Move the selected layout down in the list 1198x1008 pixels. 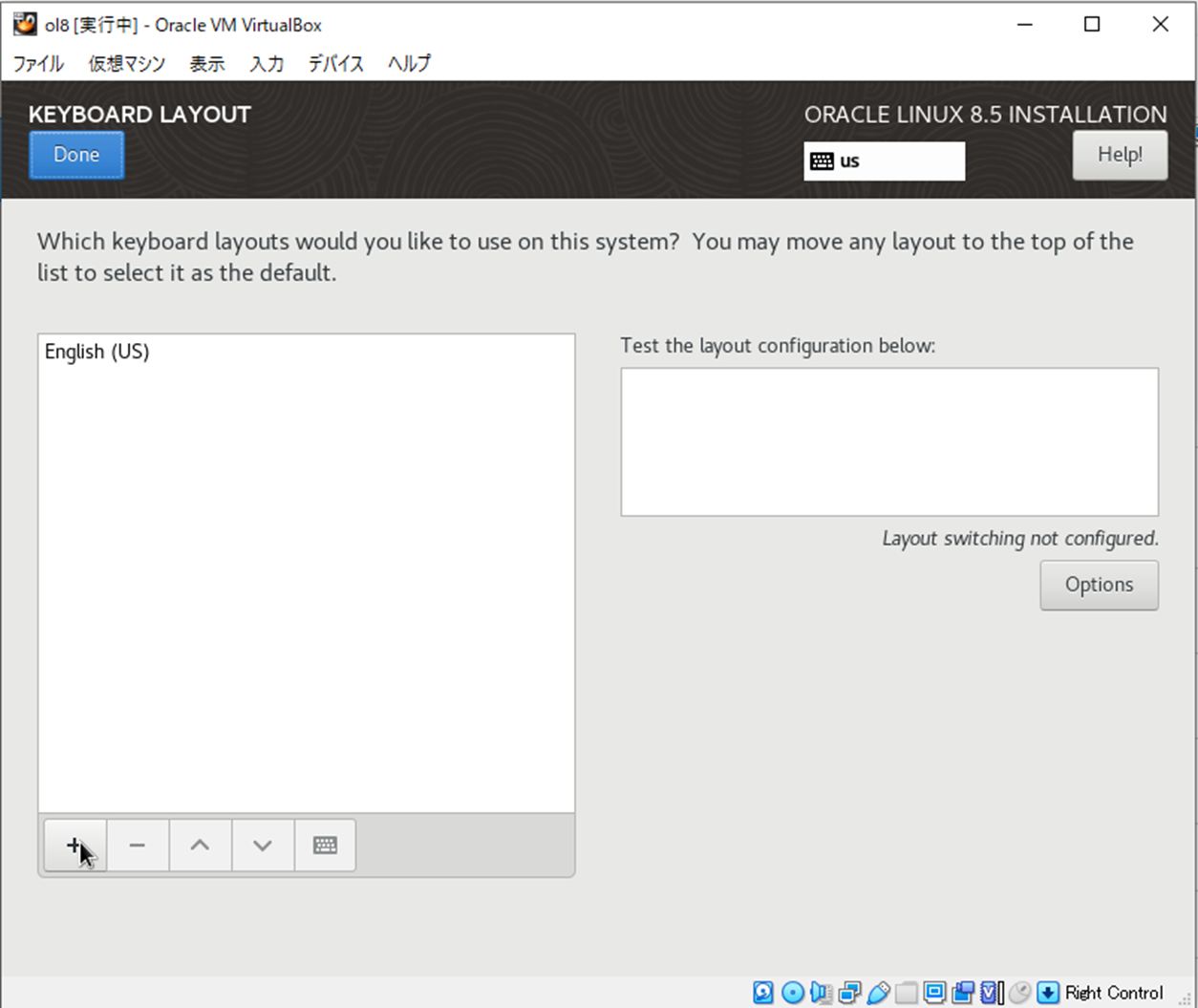click(x=263, y=845)
